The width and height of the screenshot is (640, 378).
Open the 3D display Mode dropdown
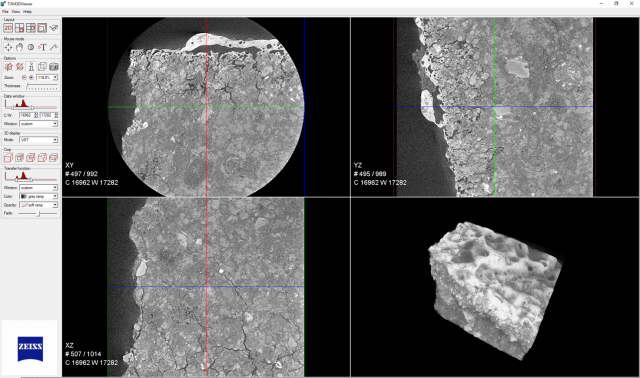[38, 140]
